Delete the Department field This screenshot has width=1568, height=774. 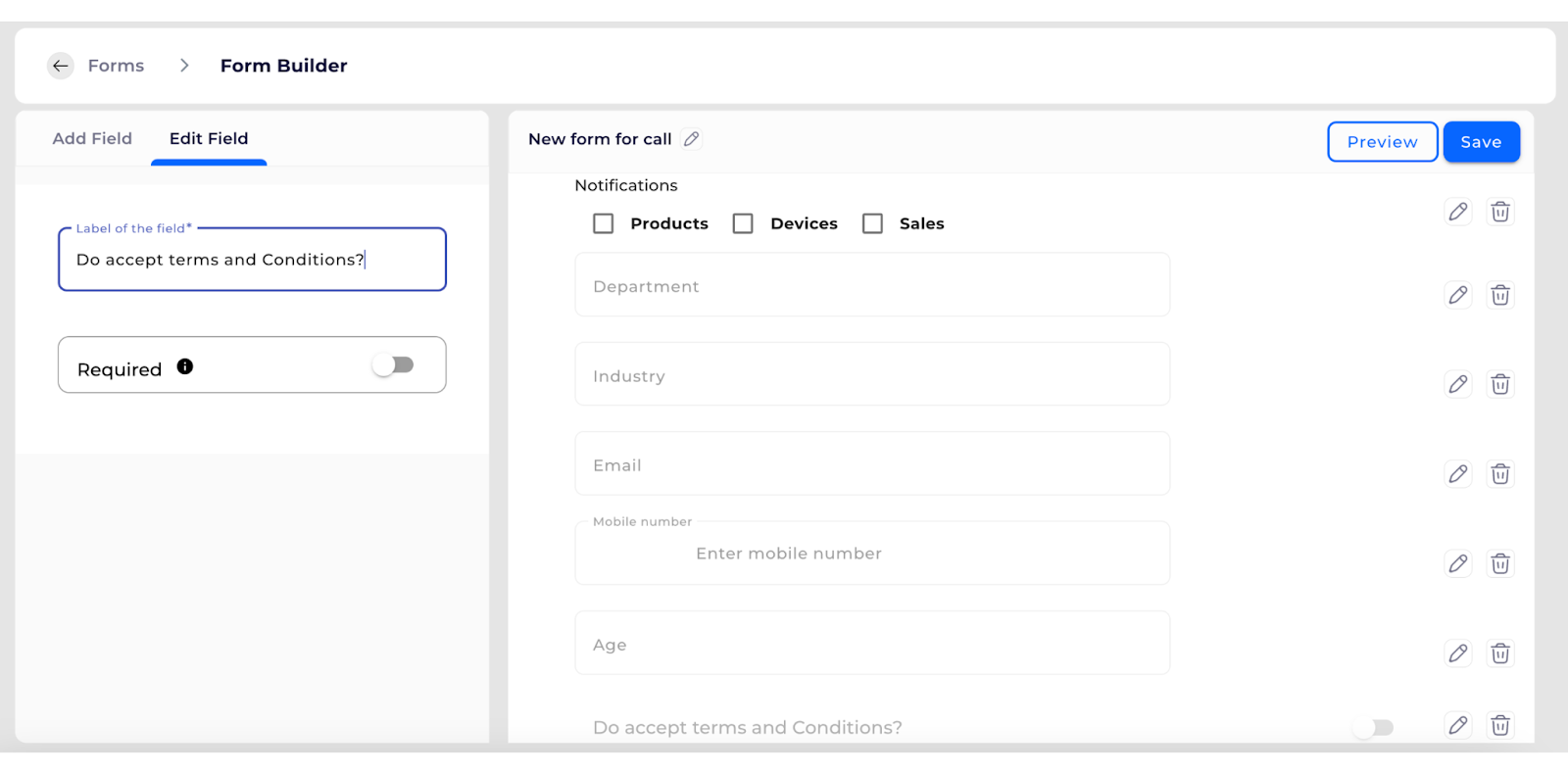[x=1500, y=295]
